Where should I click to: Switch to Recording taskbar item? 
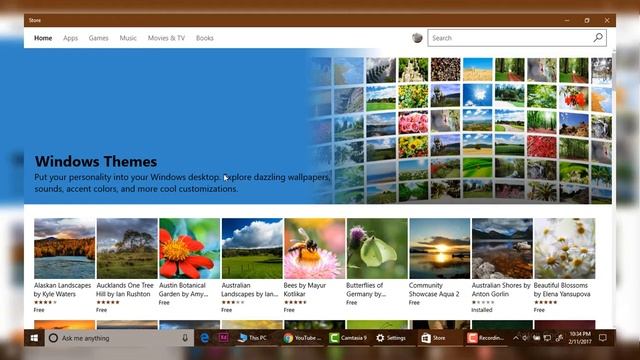point(486,338)
